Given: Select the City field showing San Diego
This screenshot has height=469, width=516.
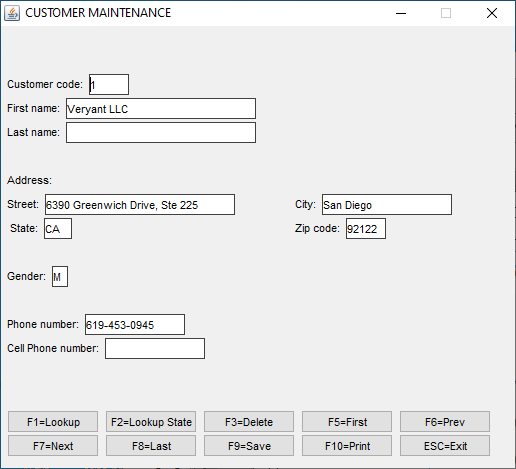Looking at the screenshot, I should tap(387, 205).
